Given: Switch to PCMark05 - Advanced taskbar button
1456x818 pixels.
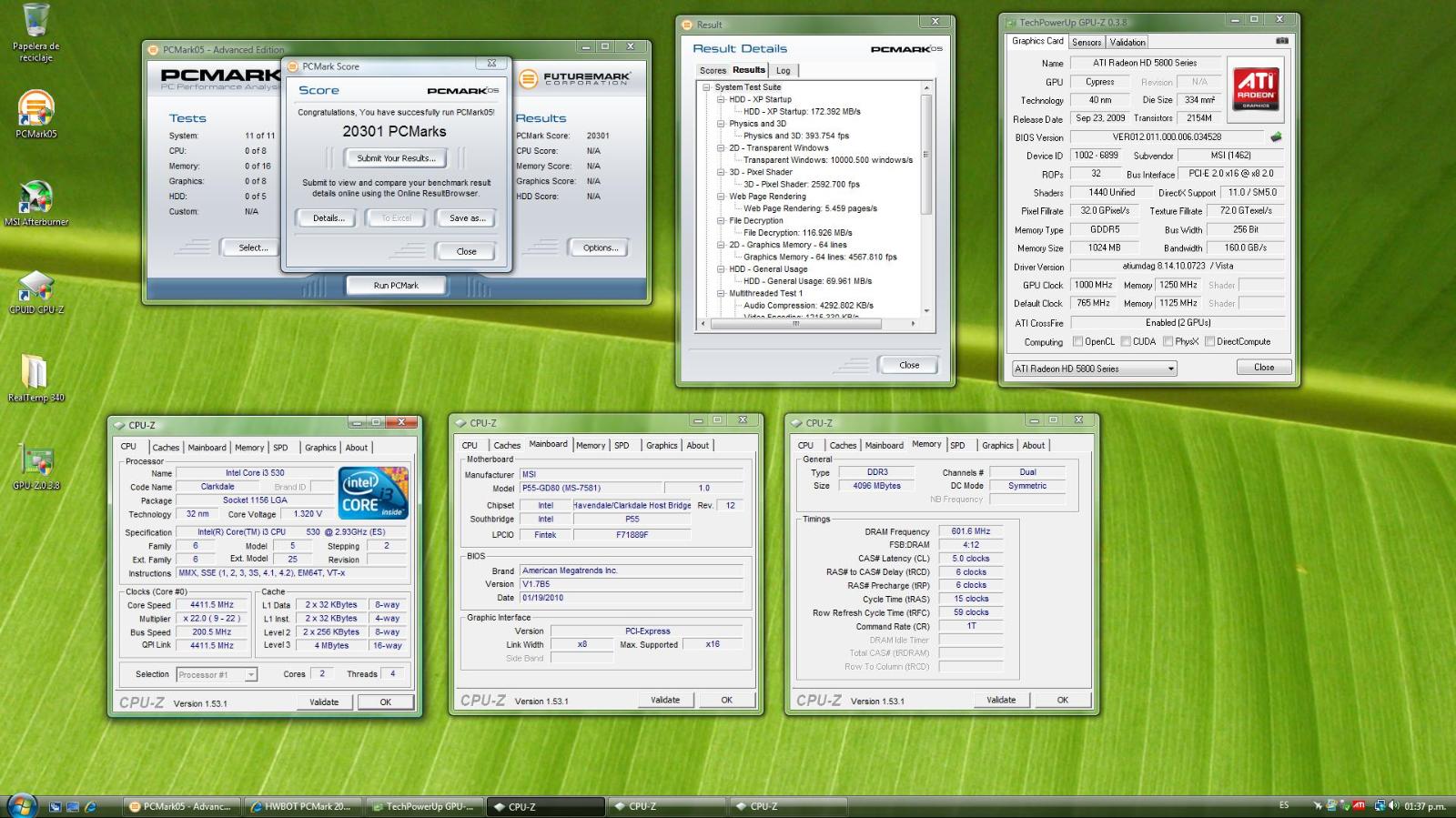Looking at the screenshot, I should click(x=181, y=806).
